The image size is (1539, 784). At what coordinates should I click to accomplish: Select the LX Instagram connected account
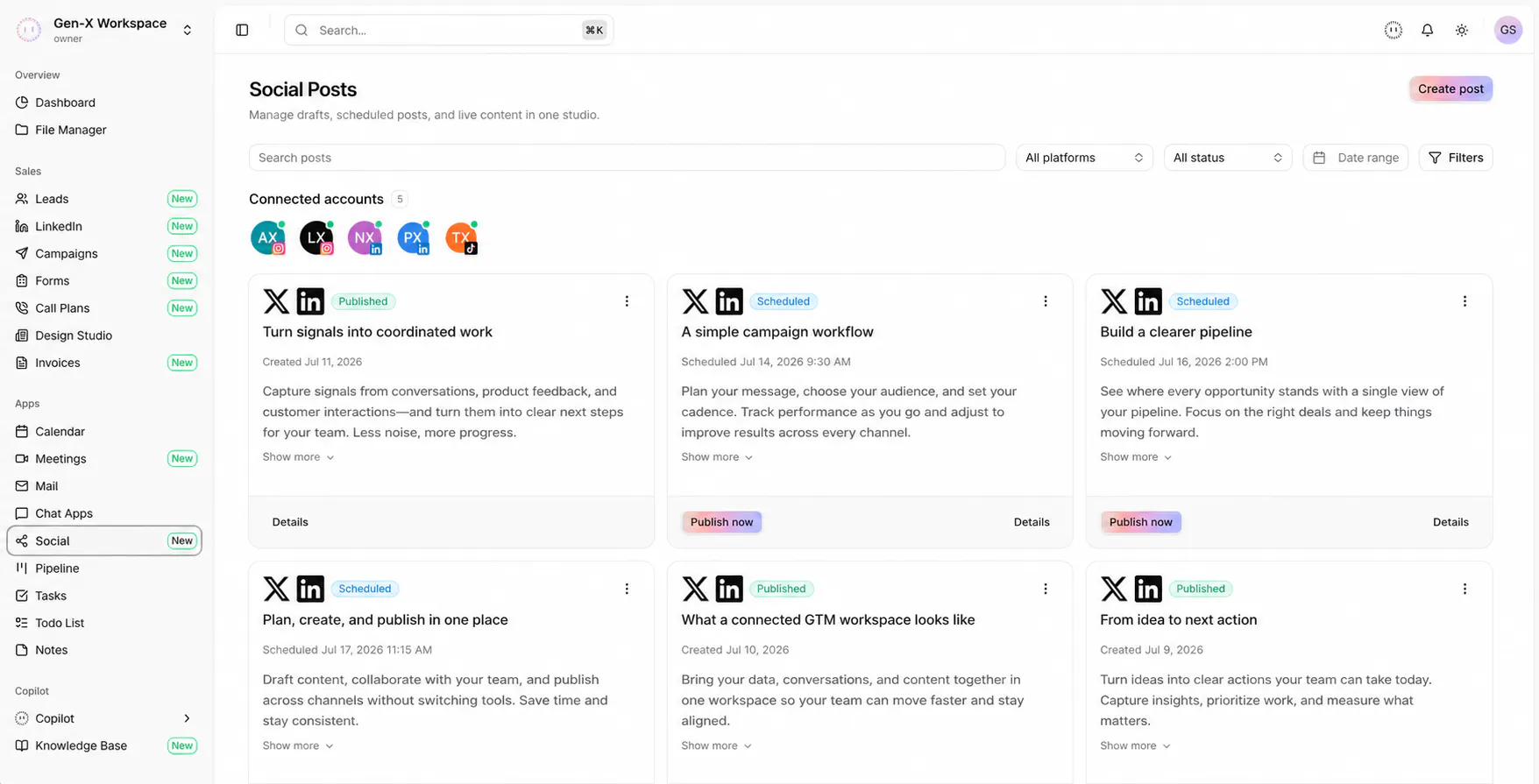click(316, 237)
